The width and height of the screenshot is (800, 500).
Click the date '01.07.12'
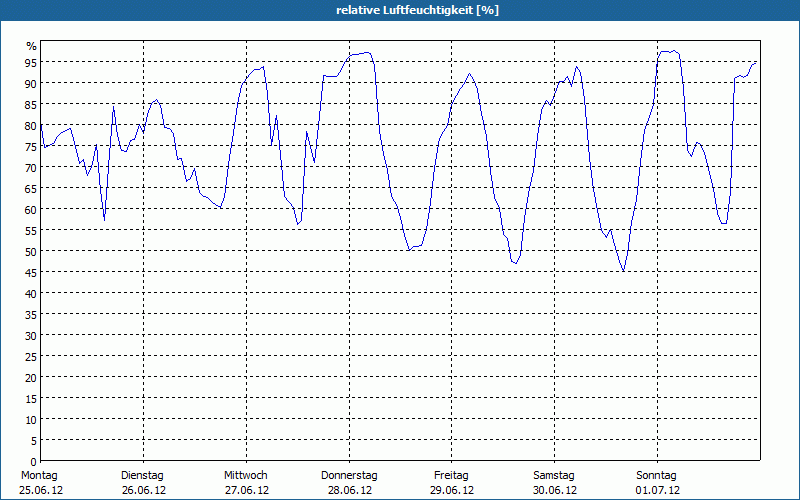pyautogui.click(x=658, y=491)
